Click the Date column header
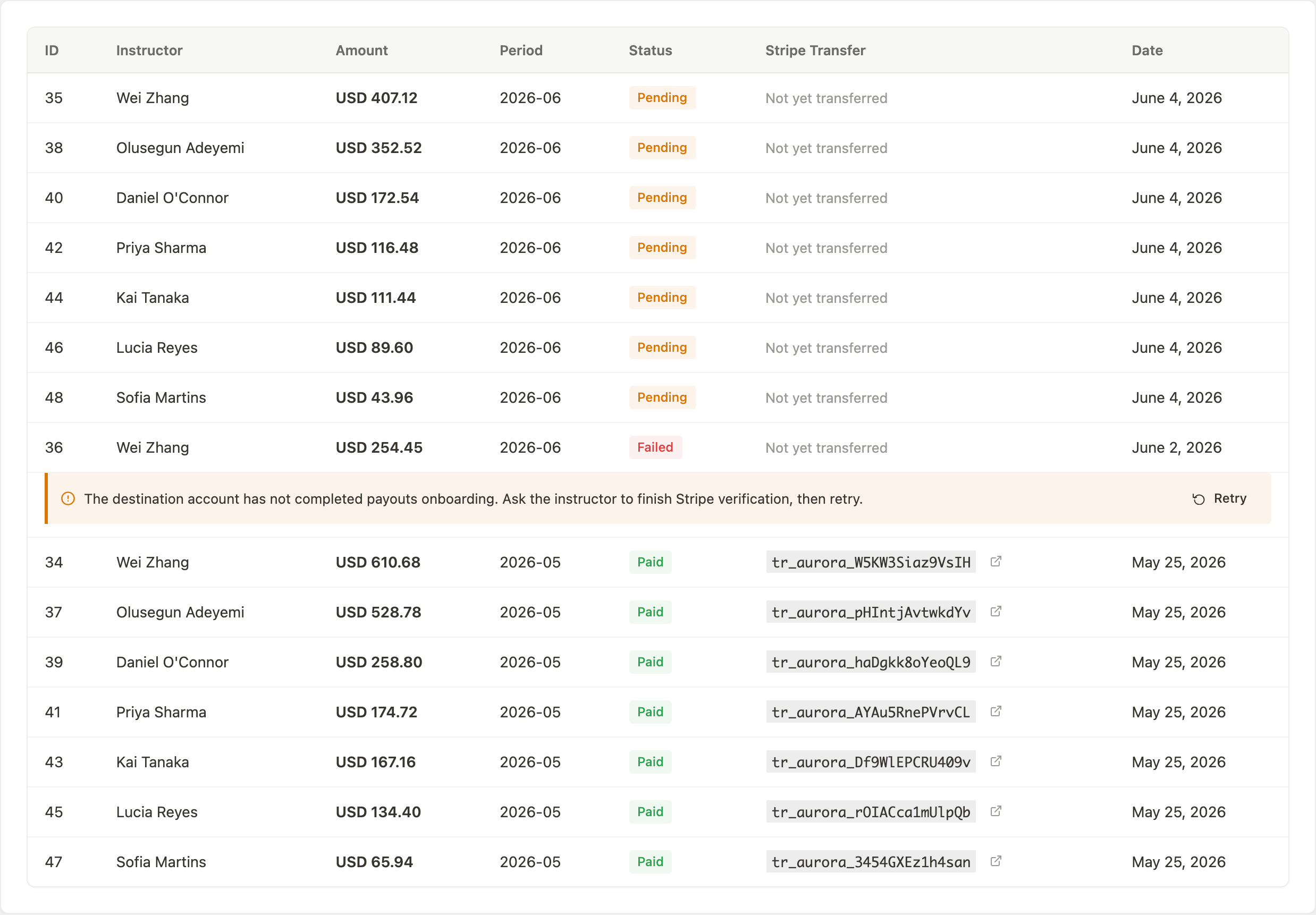 (x=1147, y=50)
